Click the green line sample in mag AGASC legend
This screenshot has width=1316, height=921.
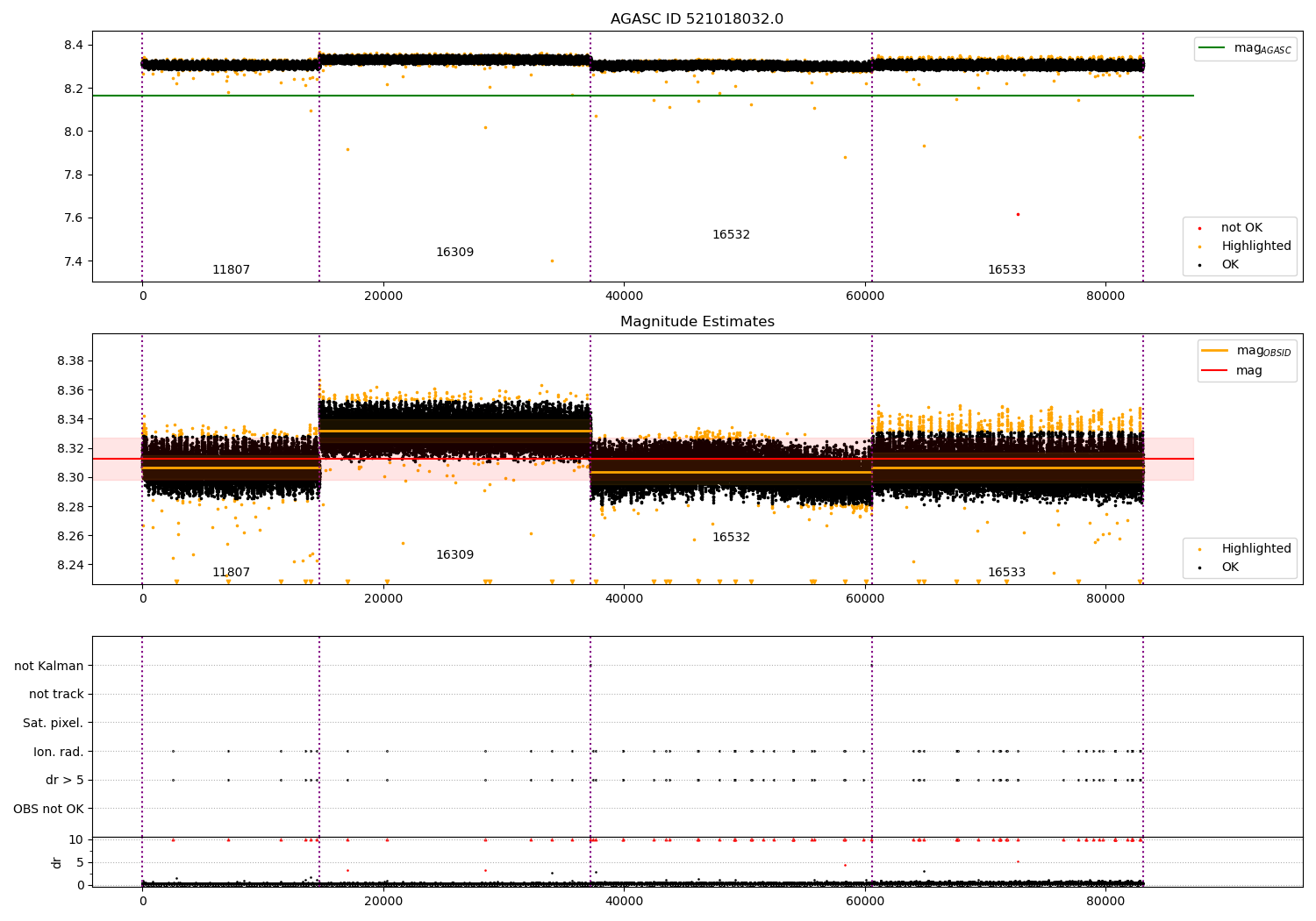[x=1212, y=48]
